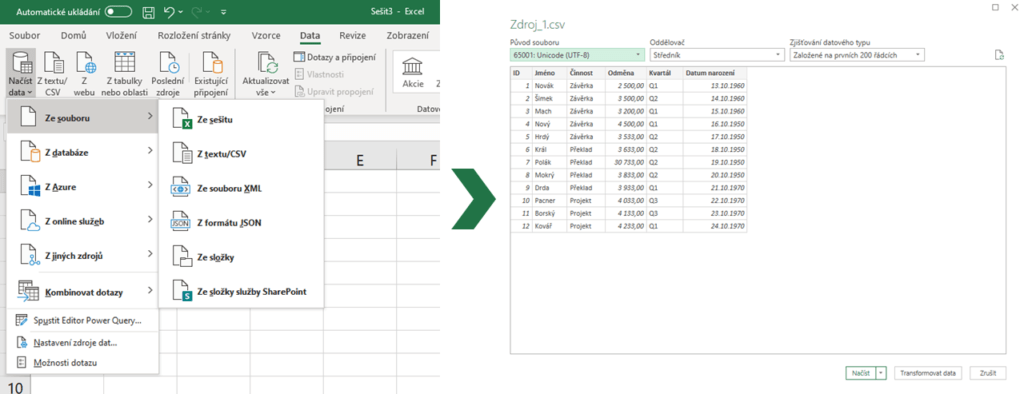Open the Soubor tab
Viewport: 1024px width, 394px height.
24,35
